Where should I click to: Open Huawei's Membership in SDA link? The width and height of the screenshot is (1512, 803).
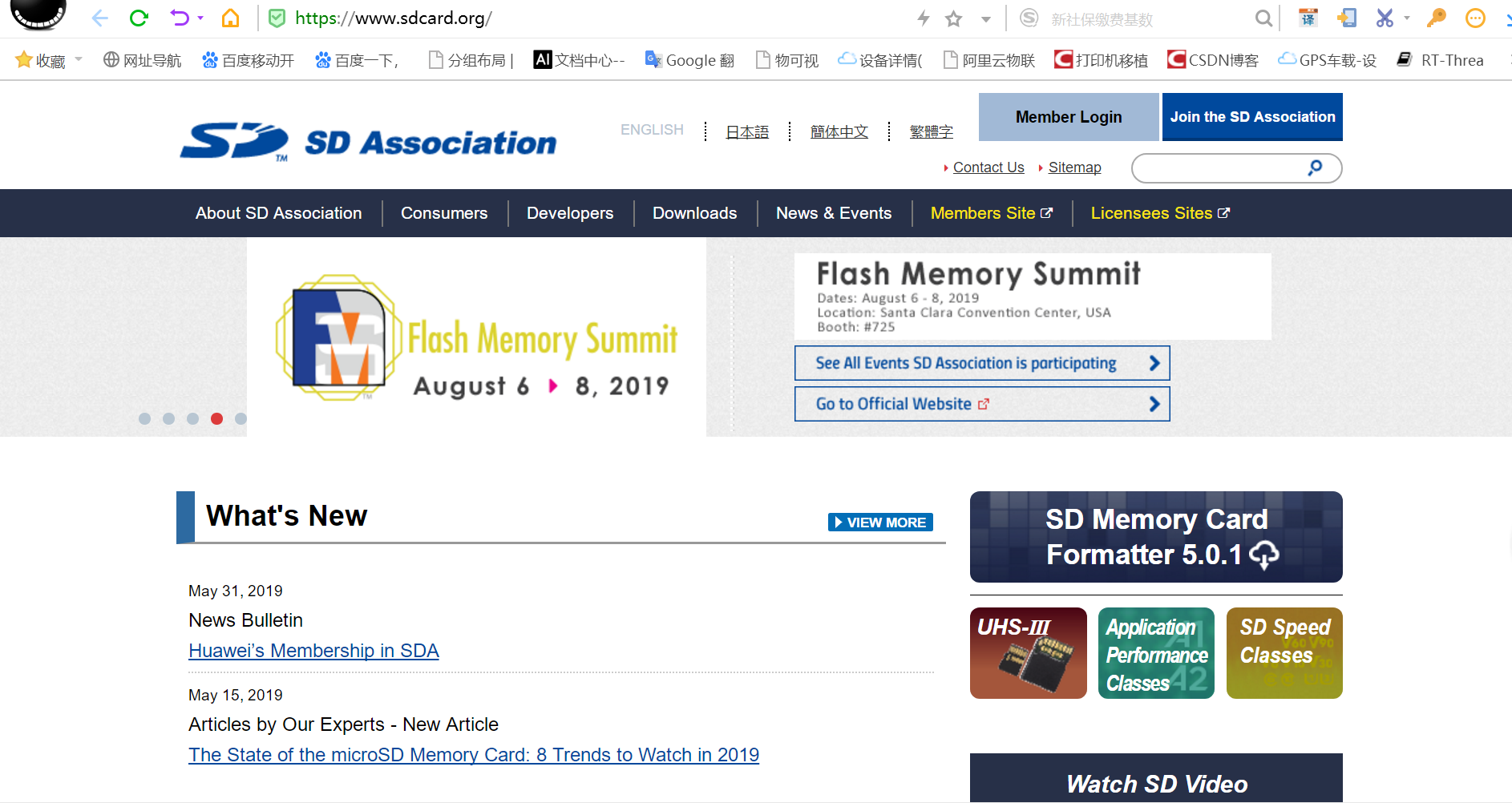point(313,651)
